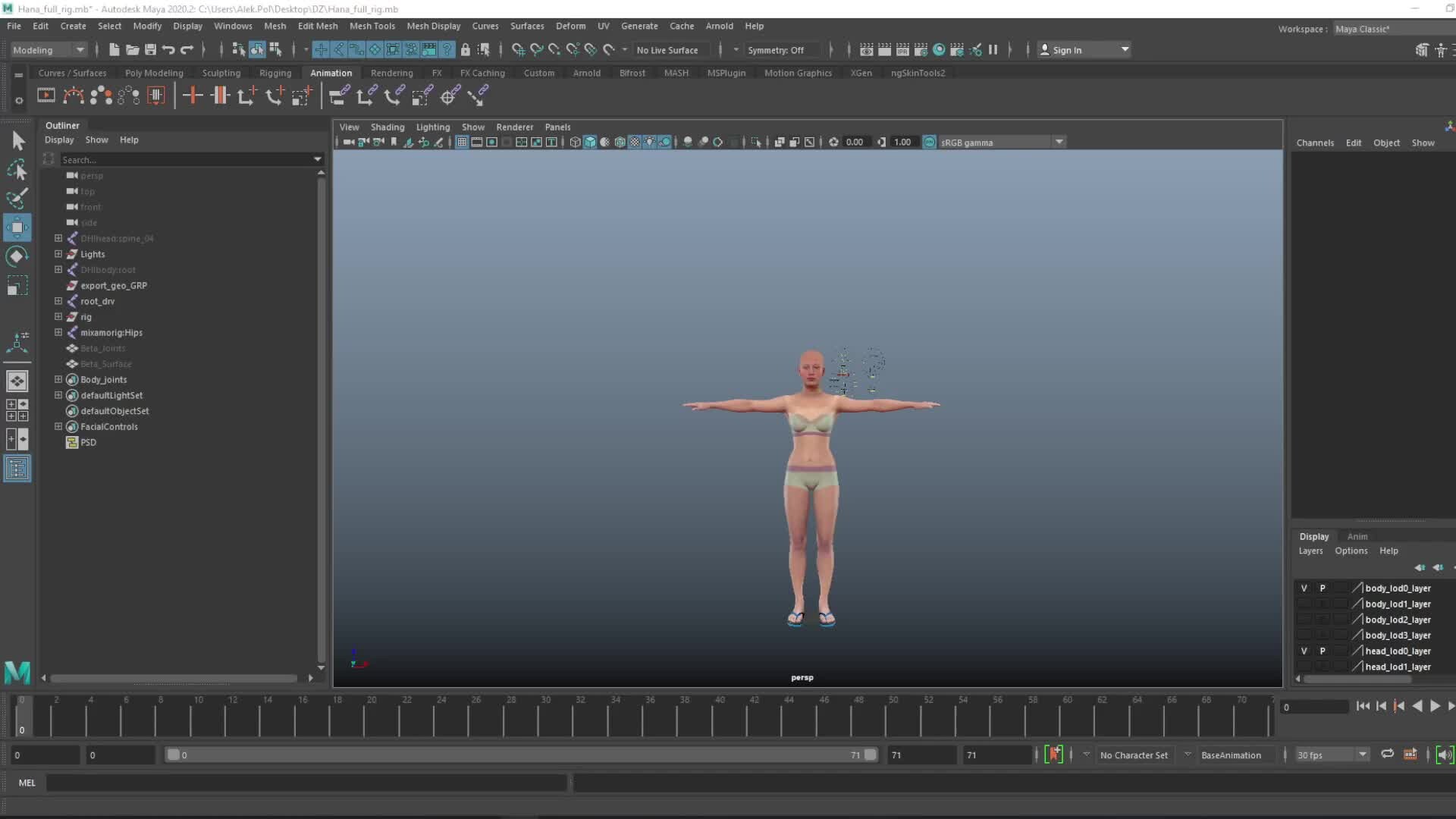The width and height of the screenshot is (1456, 819).
Task: Toggle visibility of body_lod1_layer
Action: point(1304,604)
